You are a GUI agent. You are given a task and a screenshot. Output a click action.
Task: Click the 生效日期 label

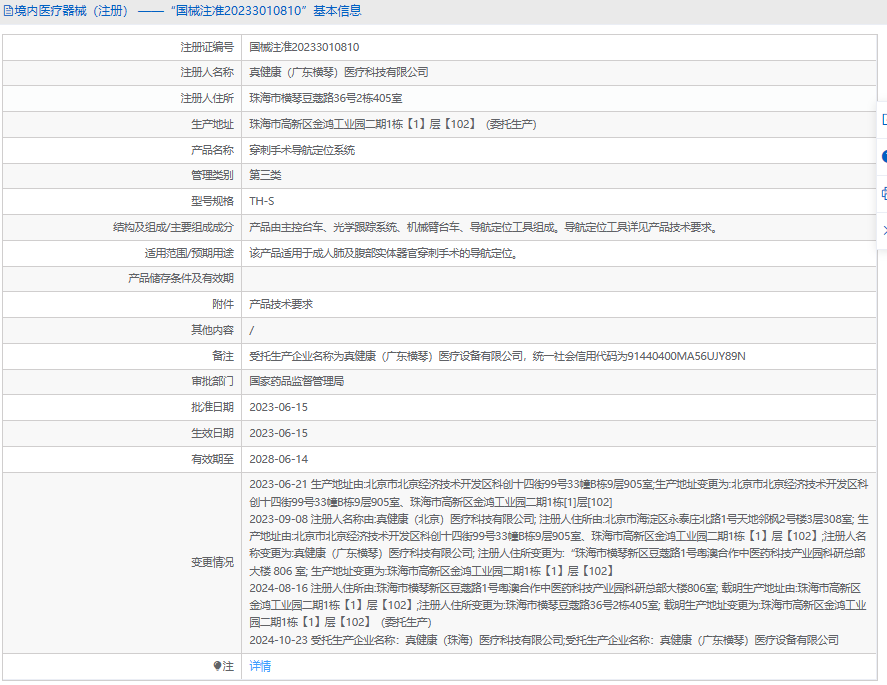pos(212,433)
